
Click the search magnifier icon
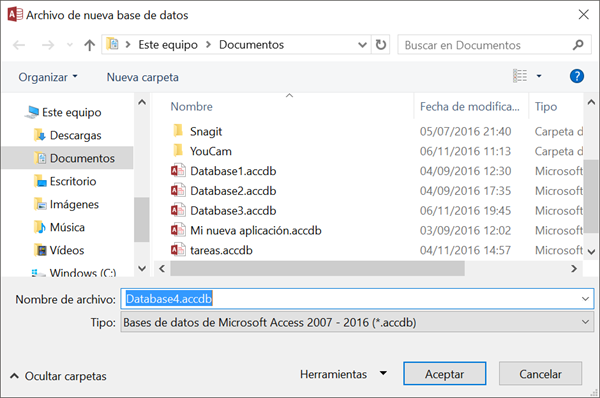tap(578, 45)
